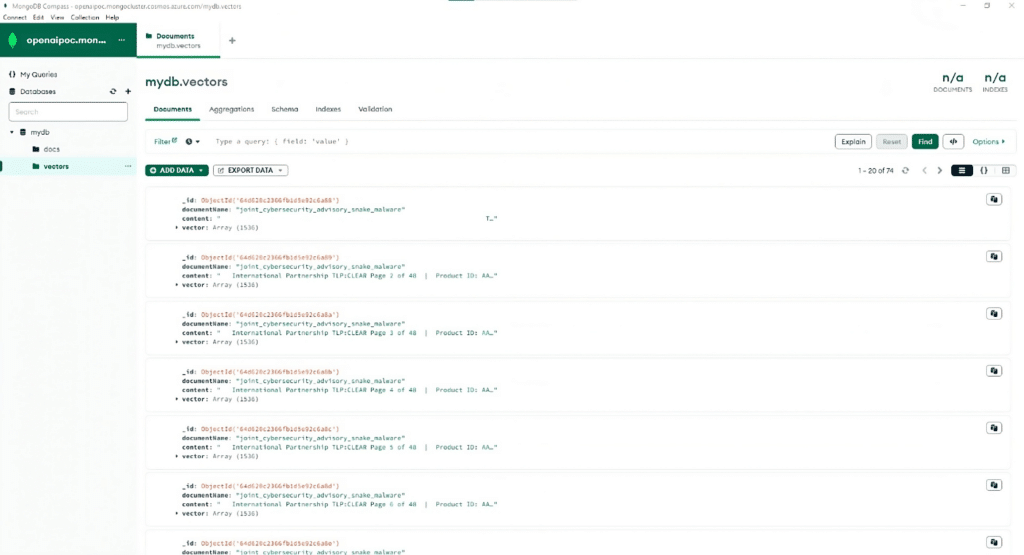Open the Collection menu
This screenshot has height=555, width=1024.
pos(85,18)
